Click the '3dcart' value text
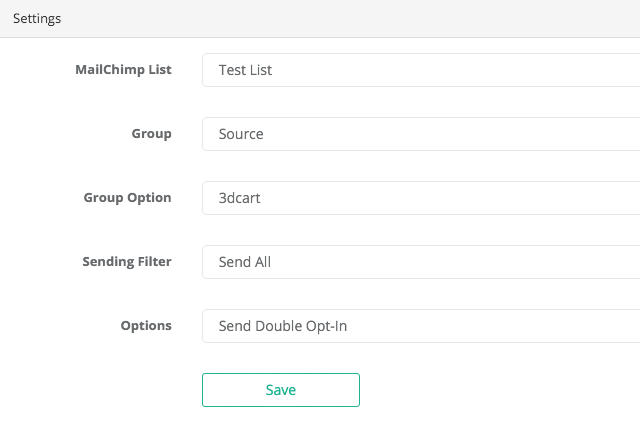The image size is (640, 426). (240, 198)
